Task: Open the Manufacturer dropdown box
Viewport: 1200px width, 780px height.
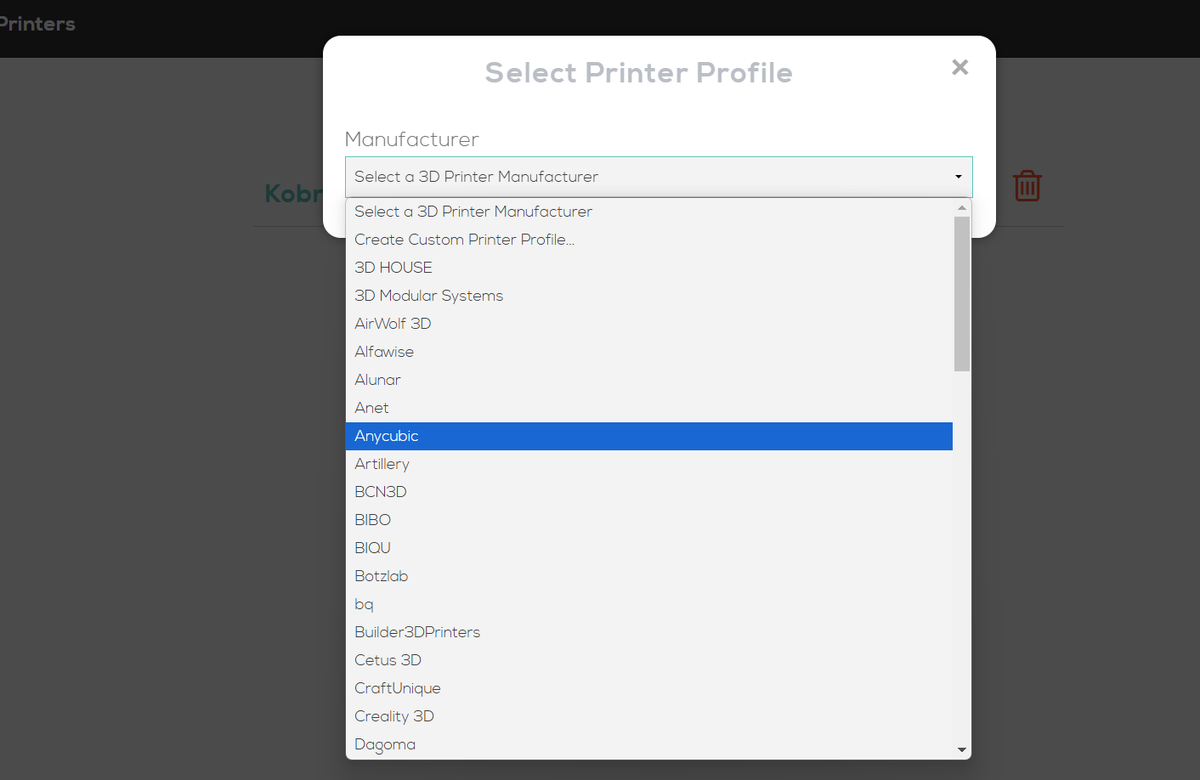Action: tap(658, 177)
